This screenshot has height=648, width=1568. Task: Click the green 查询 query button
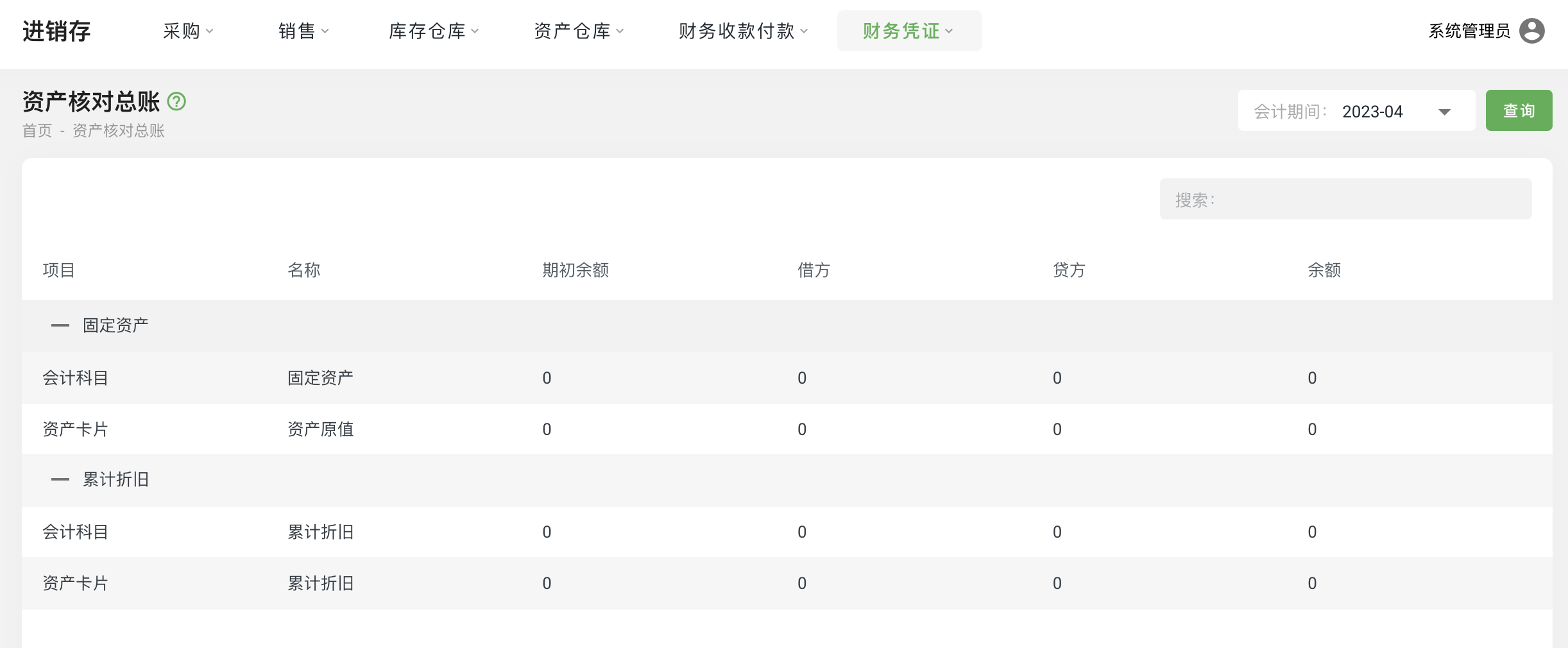click(x=1519, y=110)
